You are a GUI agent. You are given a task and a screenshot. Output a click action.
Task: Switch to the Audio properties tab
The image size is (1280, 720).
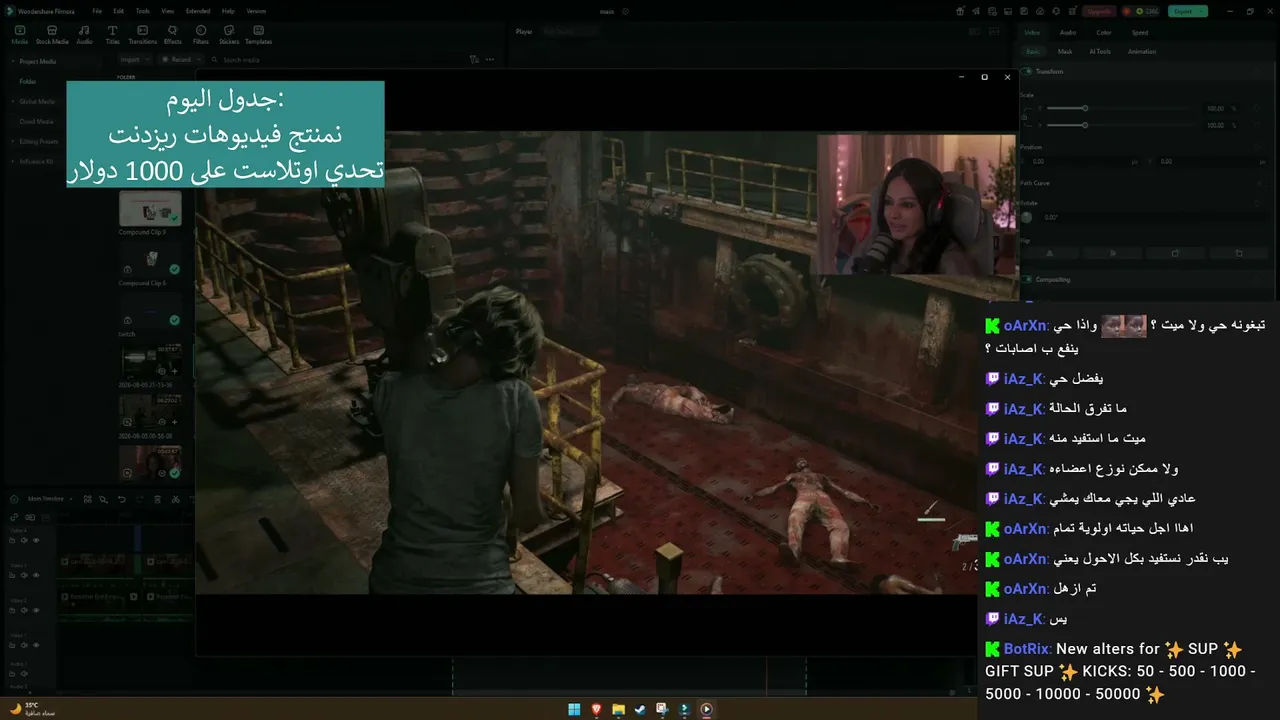(x=1068, y=32)
